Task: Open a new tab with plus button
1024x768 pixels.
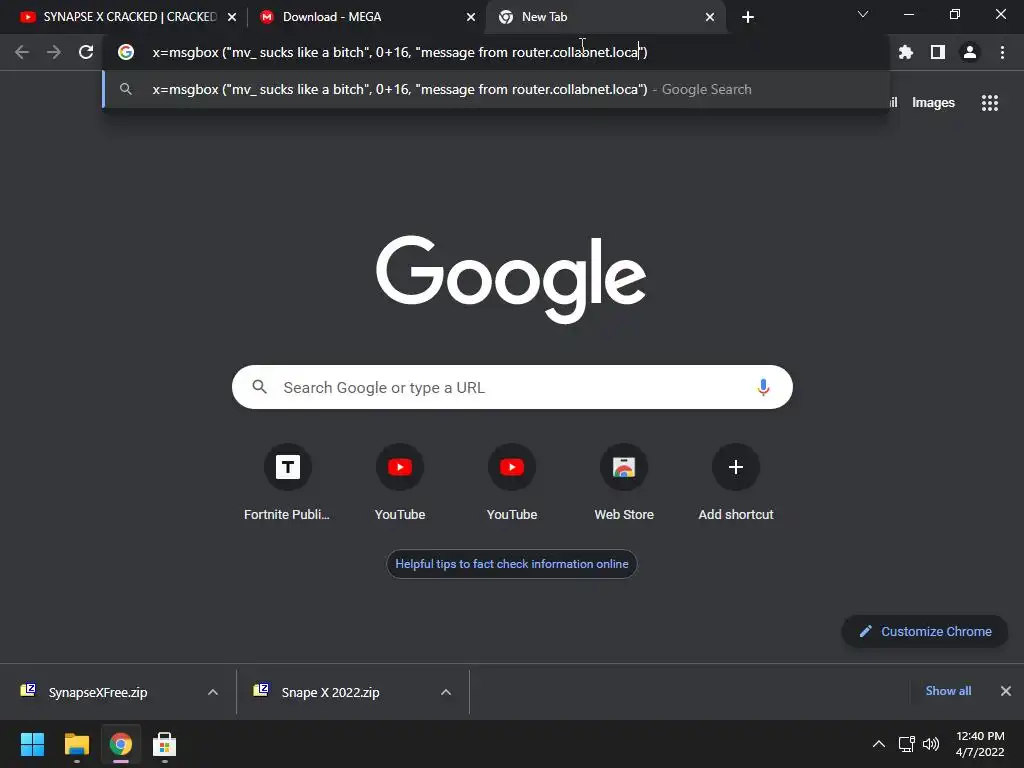Action: coord(748,17)
